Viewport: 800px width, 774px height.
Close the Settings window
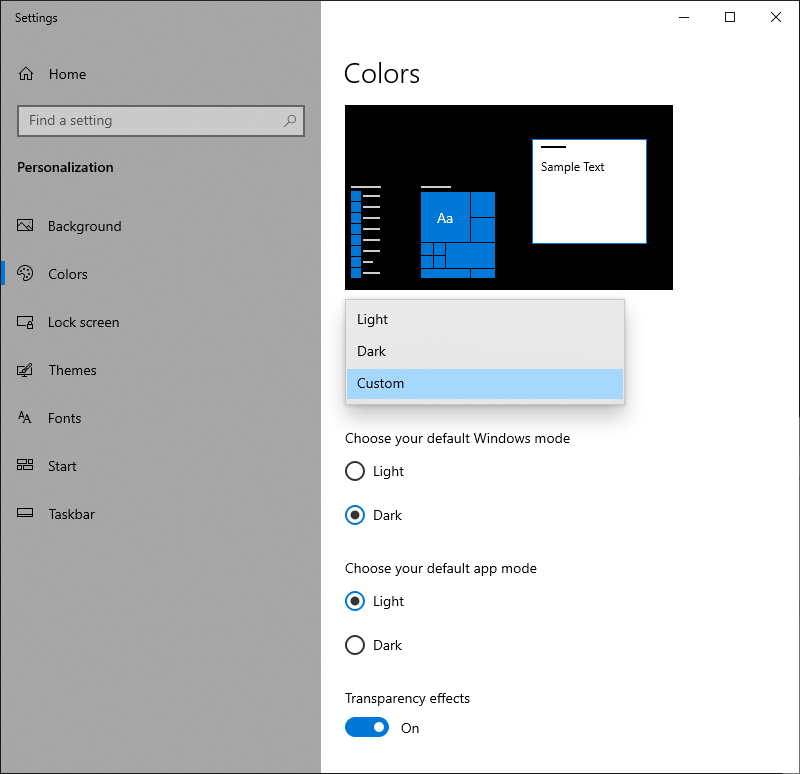click(776, 17)
